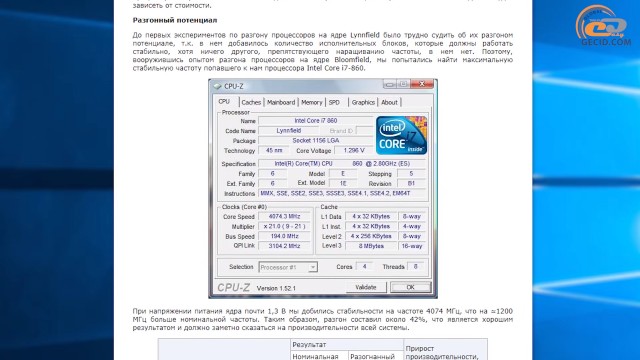Switch to the Graphics tab in CPU-Z
The height and width of the screenshot is (360, 640).
pos(363,102)
